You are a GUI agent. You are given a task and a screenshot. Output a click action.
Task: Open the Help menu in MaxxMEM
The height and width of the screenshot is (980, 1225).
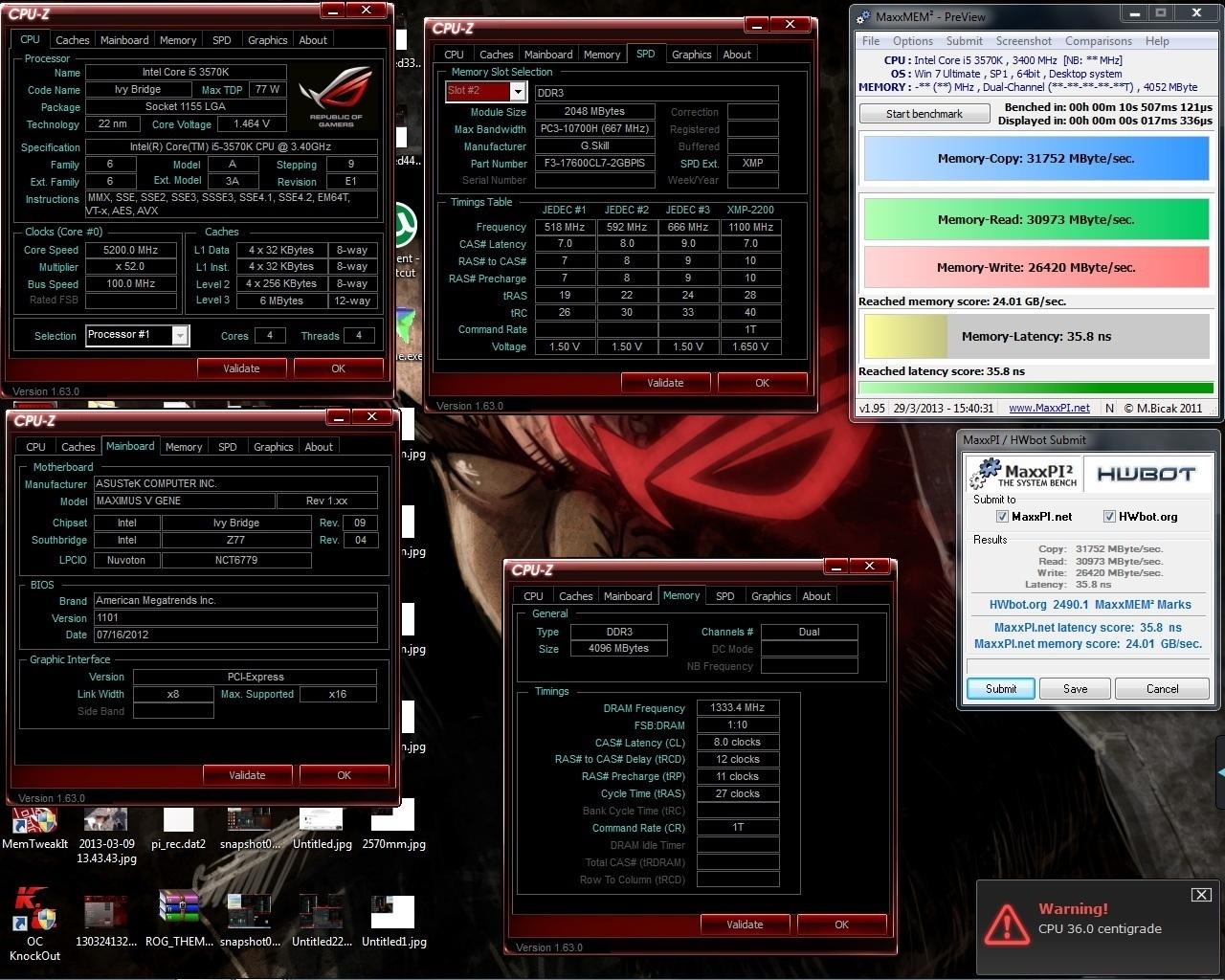pos(1157,41)
